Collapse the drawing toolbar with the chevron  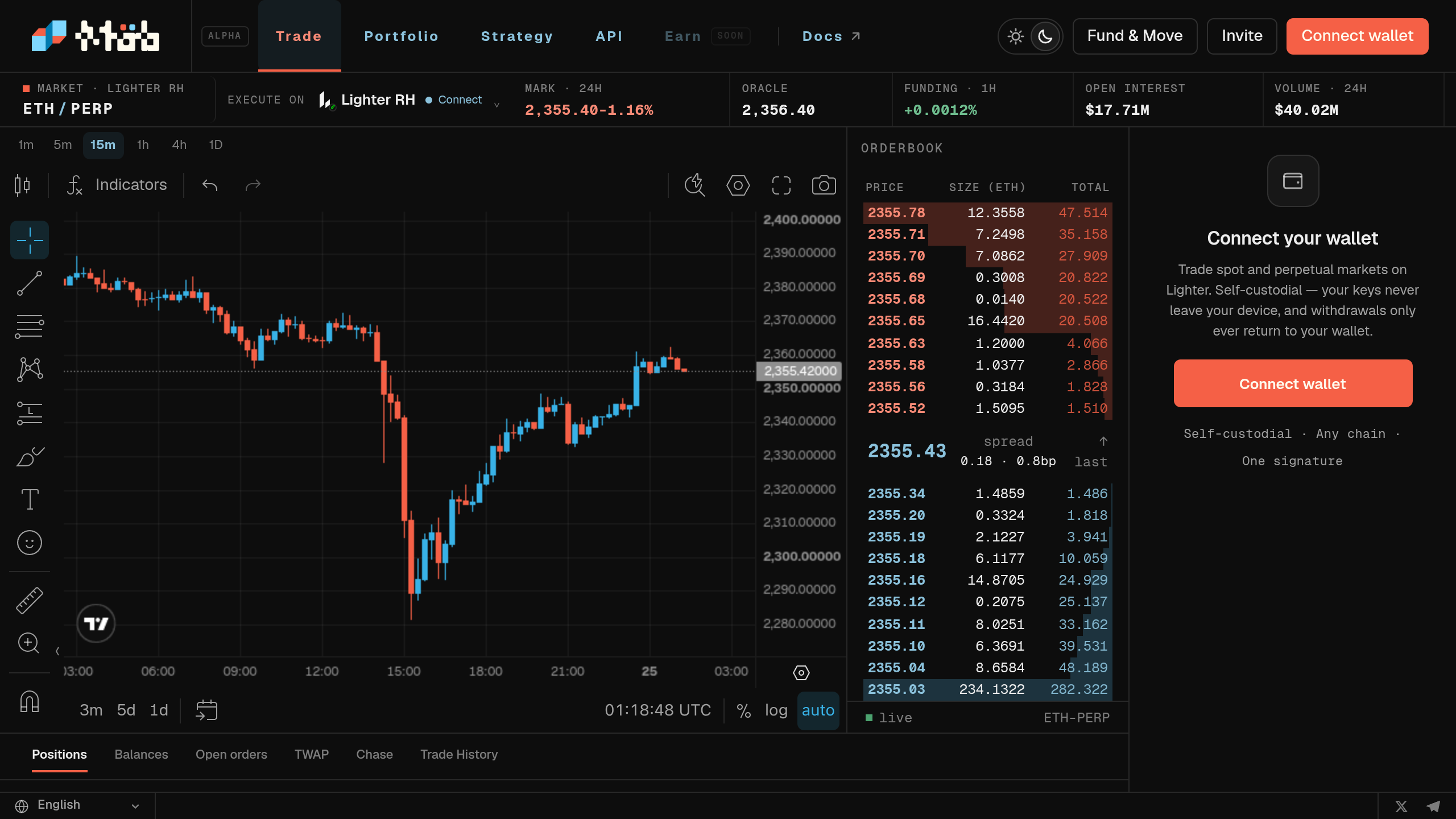pyautogui.click(x=57, y=651)
